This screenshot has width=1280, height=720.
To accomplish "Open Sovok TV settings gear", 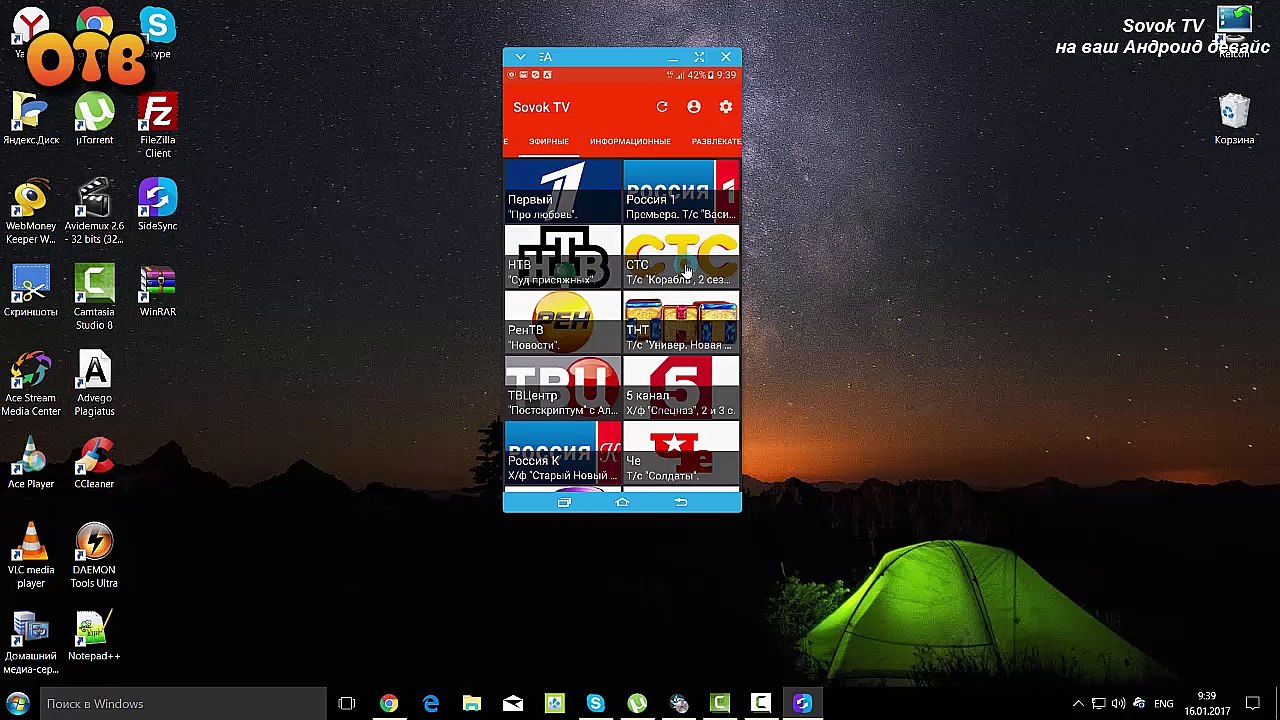I will click(x=726, y=107).
